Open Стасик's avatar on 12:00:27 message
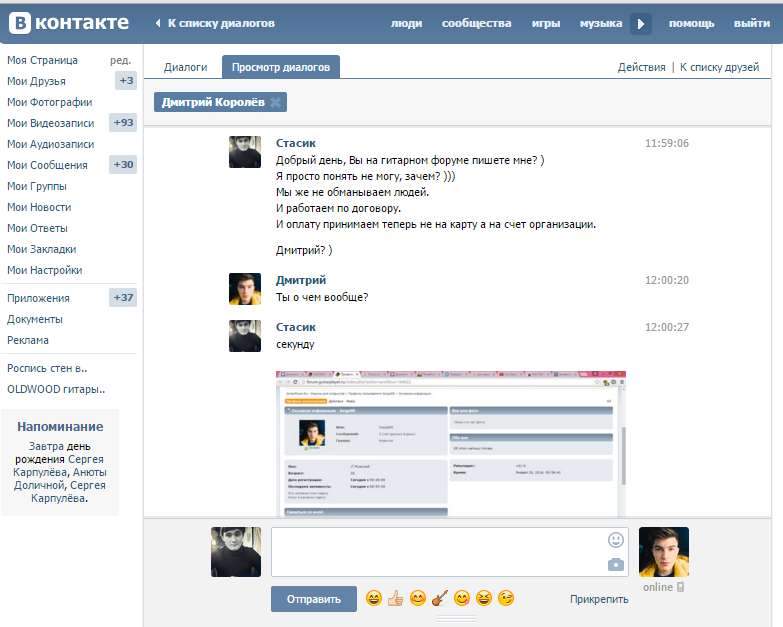 coord(245,336)
